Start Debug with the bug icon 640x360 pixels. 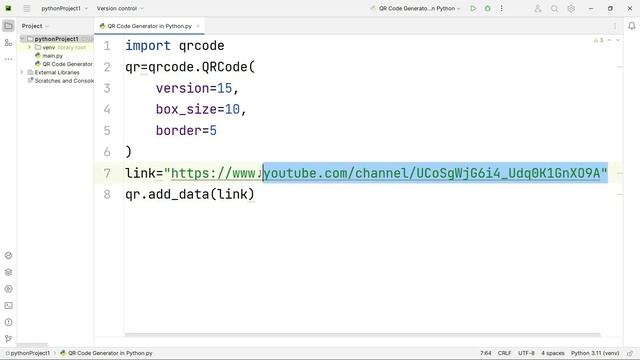tap(487, 8)
